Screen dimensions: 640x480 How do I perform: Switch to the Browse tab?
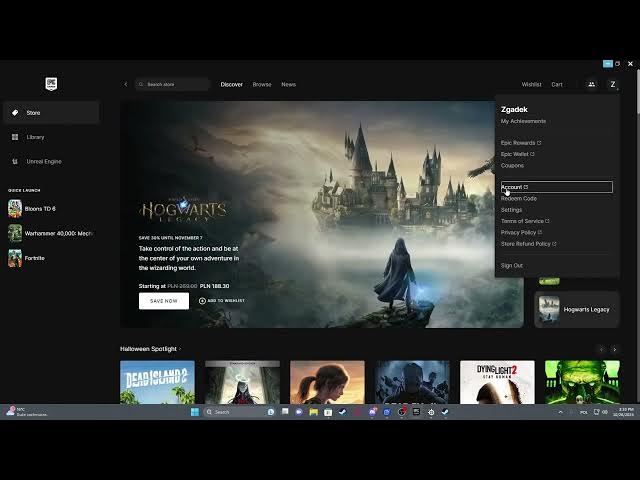[262, 84]
